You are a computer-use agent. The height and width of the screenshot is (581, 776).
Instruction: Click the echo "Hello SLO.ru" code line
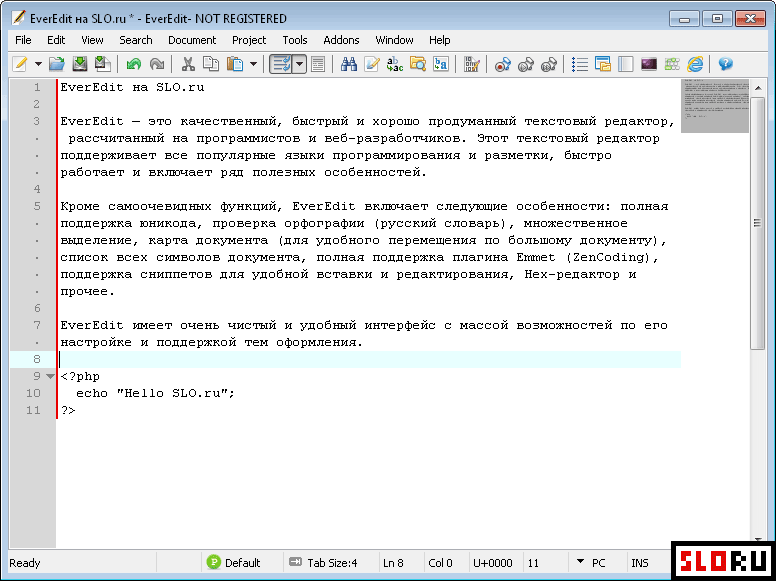coord(155,393)
